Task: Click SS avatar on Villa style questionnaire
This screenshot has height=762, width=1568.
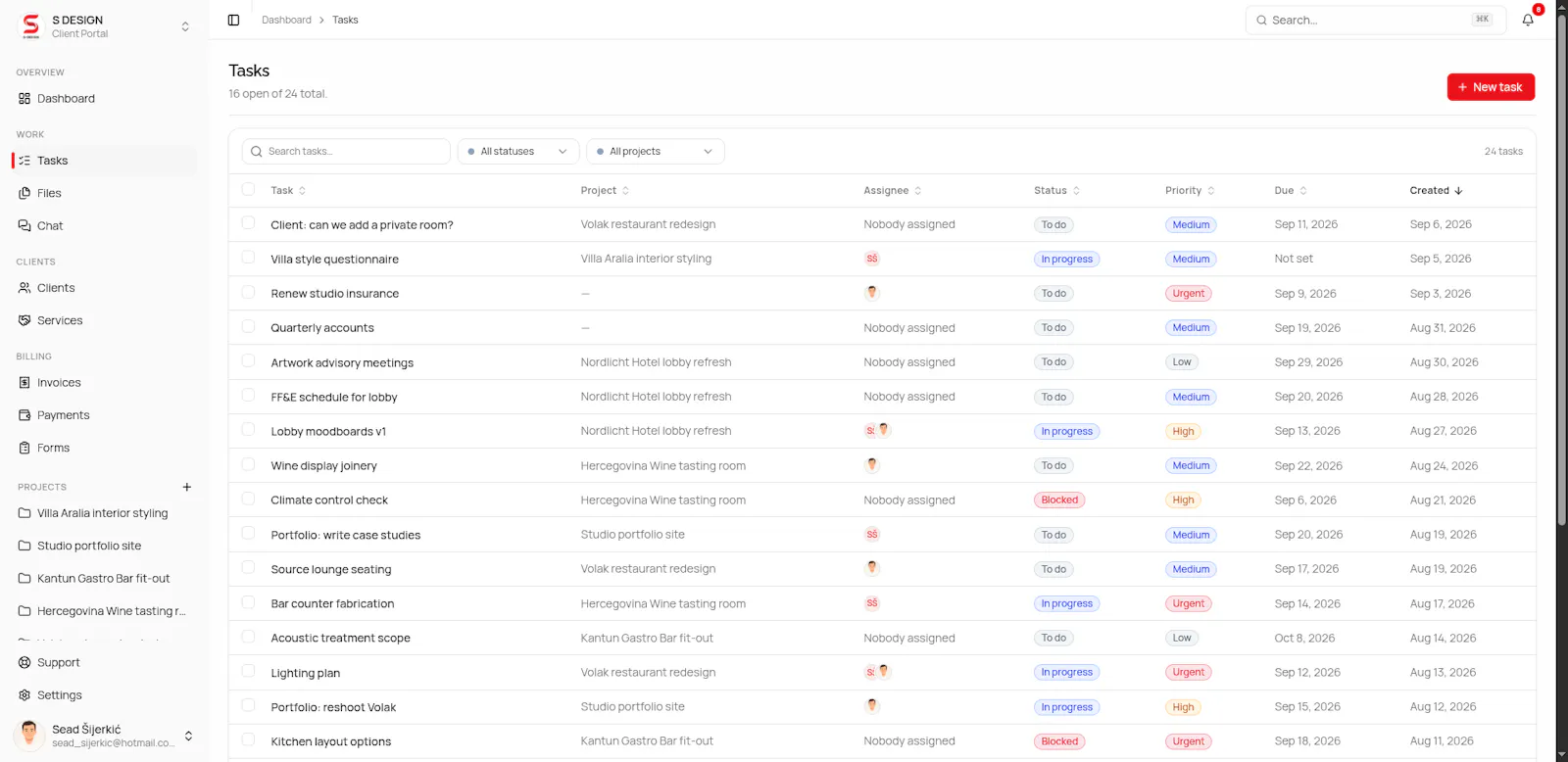Action: (x=872, y=259)
